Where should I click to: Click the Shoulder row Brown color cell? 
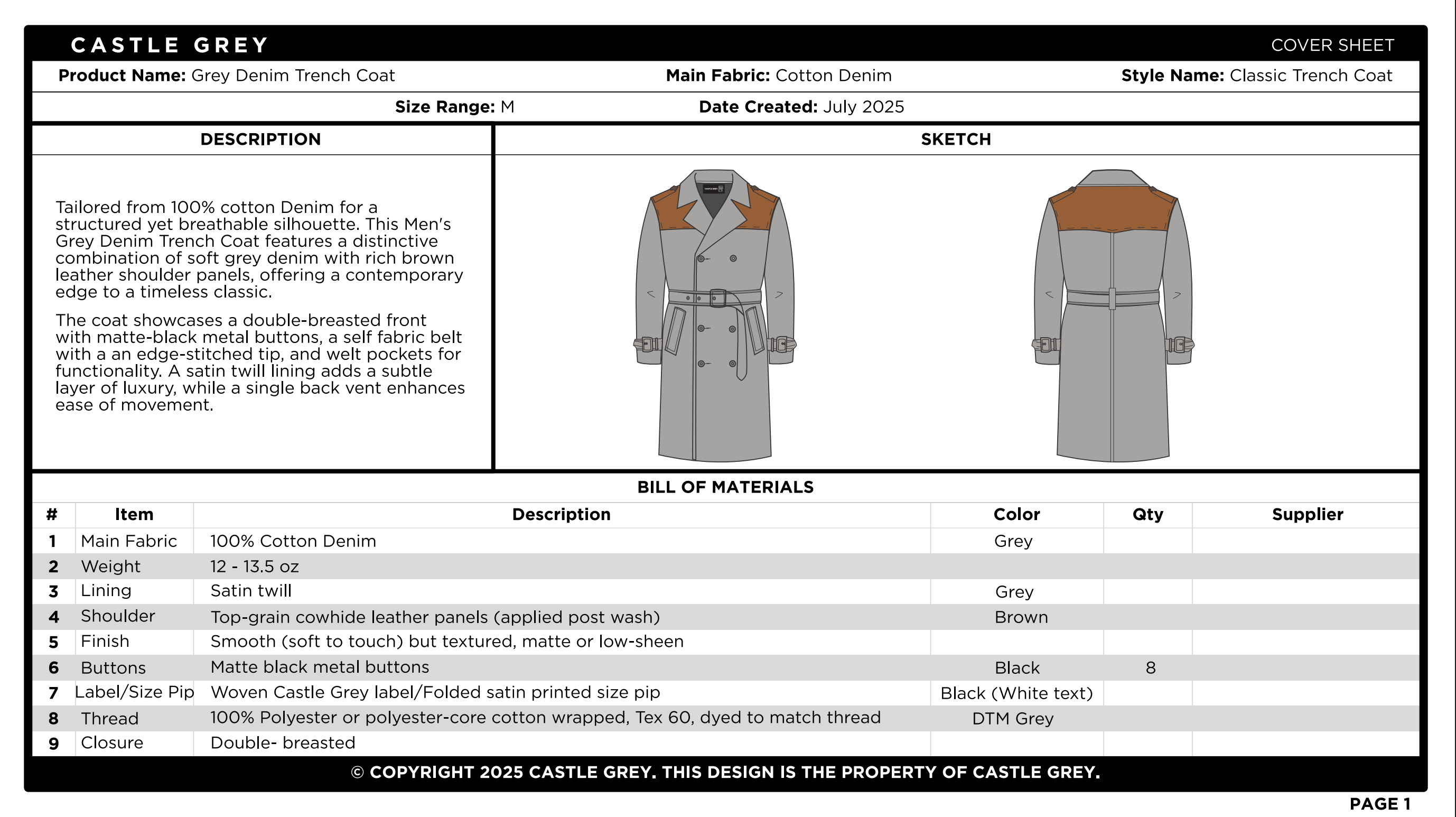coord(1021,617)
